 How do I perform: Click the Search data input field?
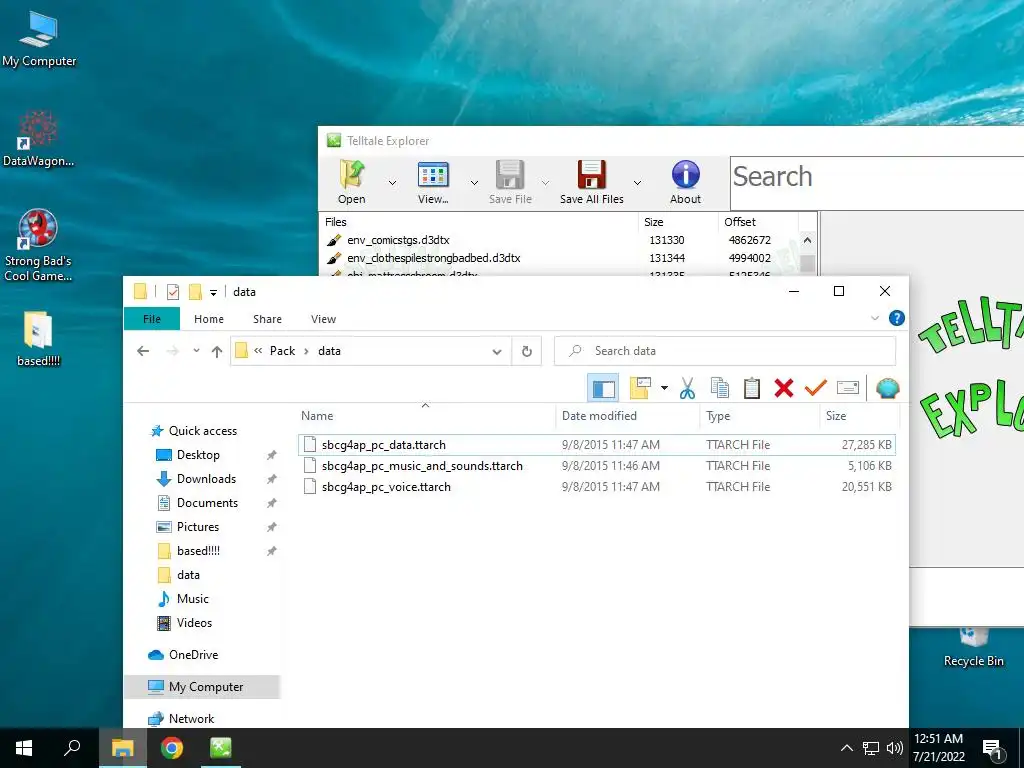725,351
